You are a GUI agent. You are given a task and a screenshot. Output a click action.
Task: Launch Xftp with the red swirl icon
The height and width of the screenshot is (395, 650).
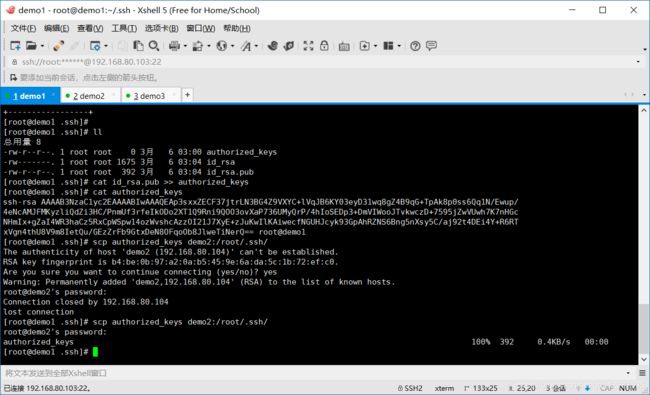[x=272, y=46]
